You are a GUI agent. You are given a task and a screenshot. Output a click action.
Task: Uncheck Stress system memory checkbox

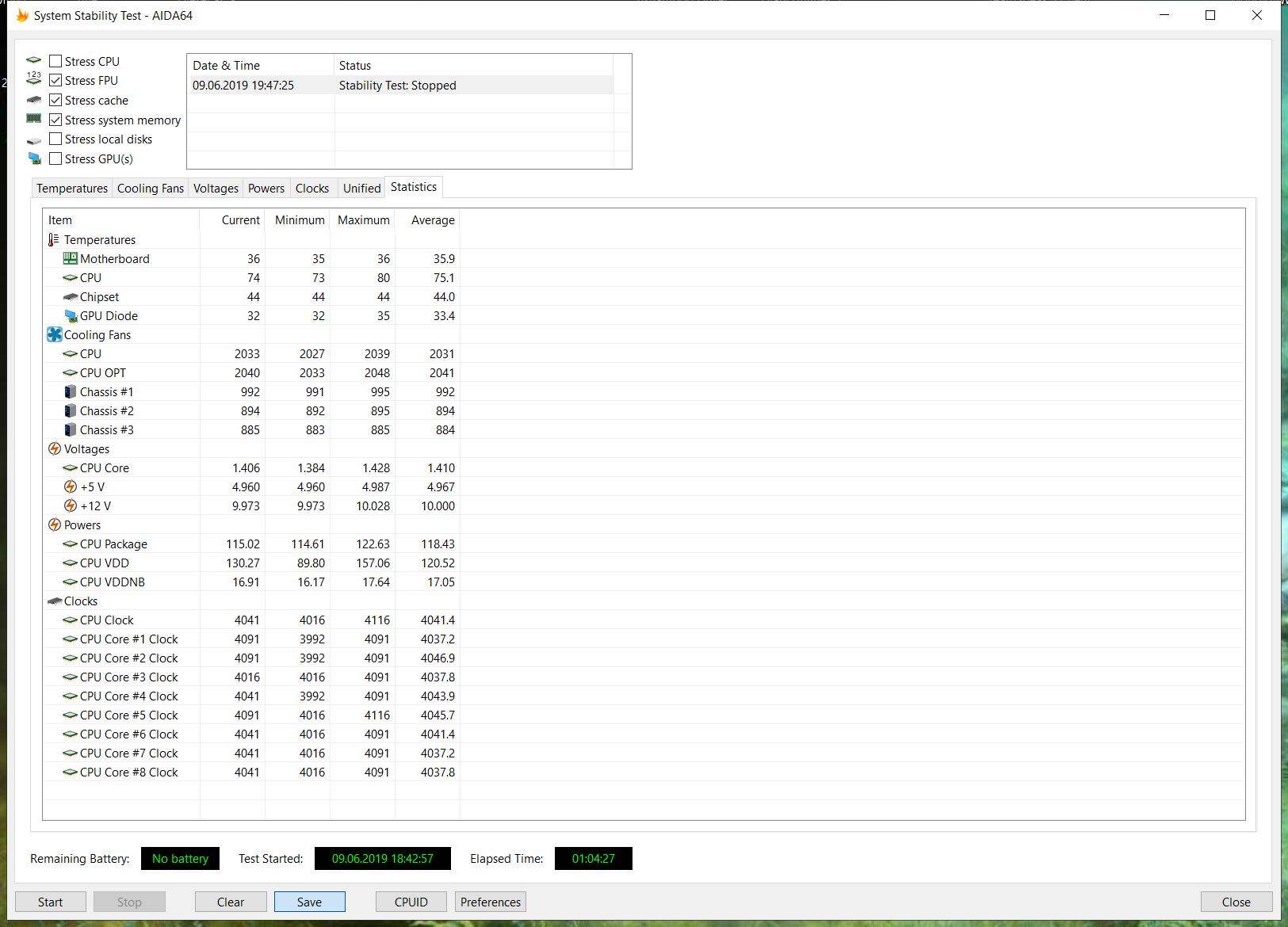55,120
